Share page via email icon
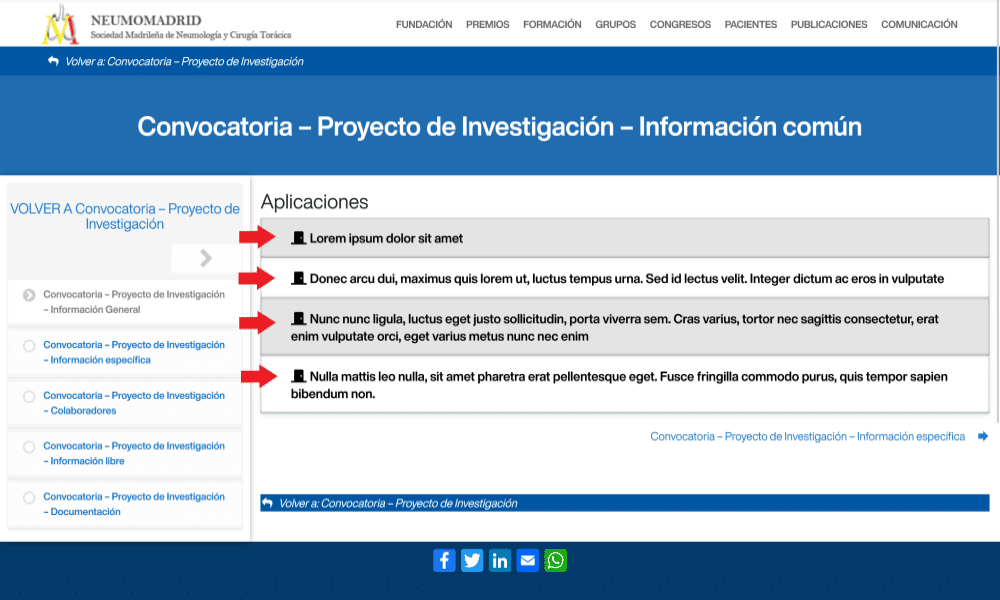1000x600 pixels. (528, 560)
